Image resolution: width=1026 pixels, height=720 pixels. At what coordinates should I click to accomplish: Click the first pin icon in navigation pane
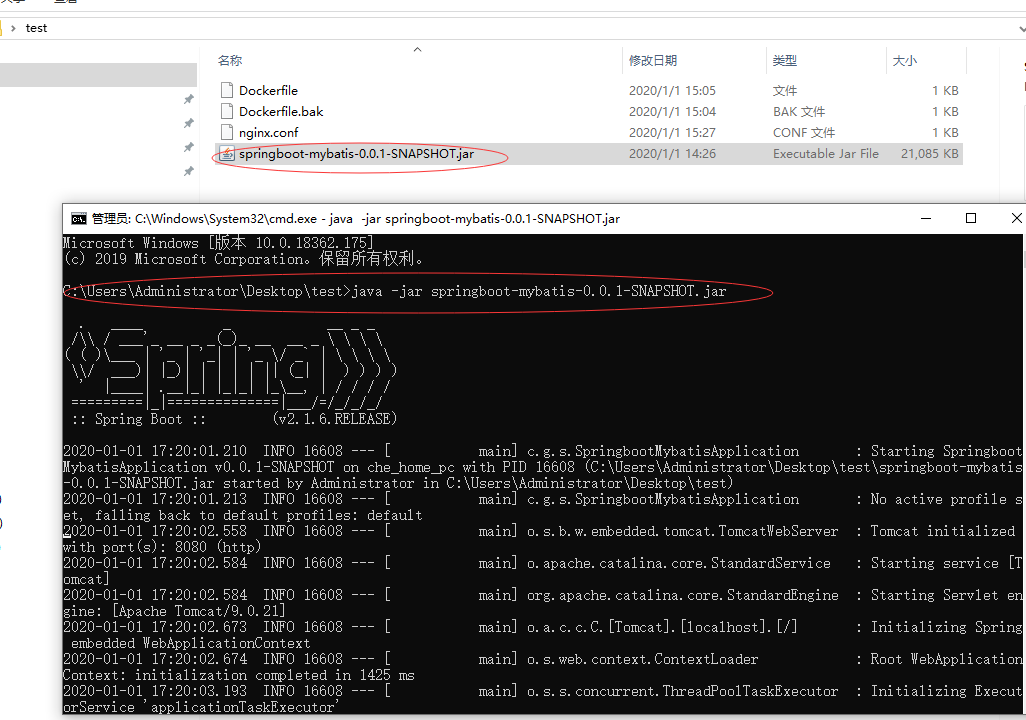pos(188,99)
